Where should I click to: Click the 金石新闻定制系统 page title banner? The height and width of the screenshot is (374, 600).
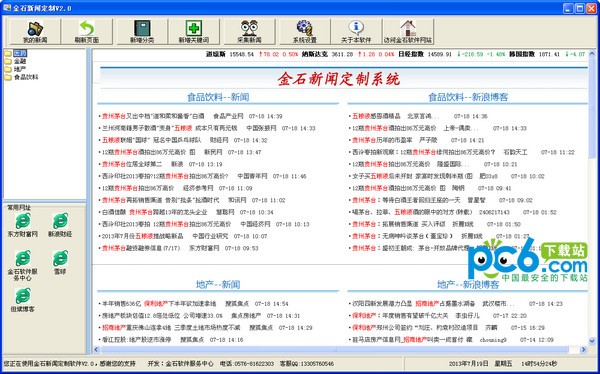click(339, 78)
